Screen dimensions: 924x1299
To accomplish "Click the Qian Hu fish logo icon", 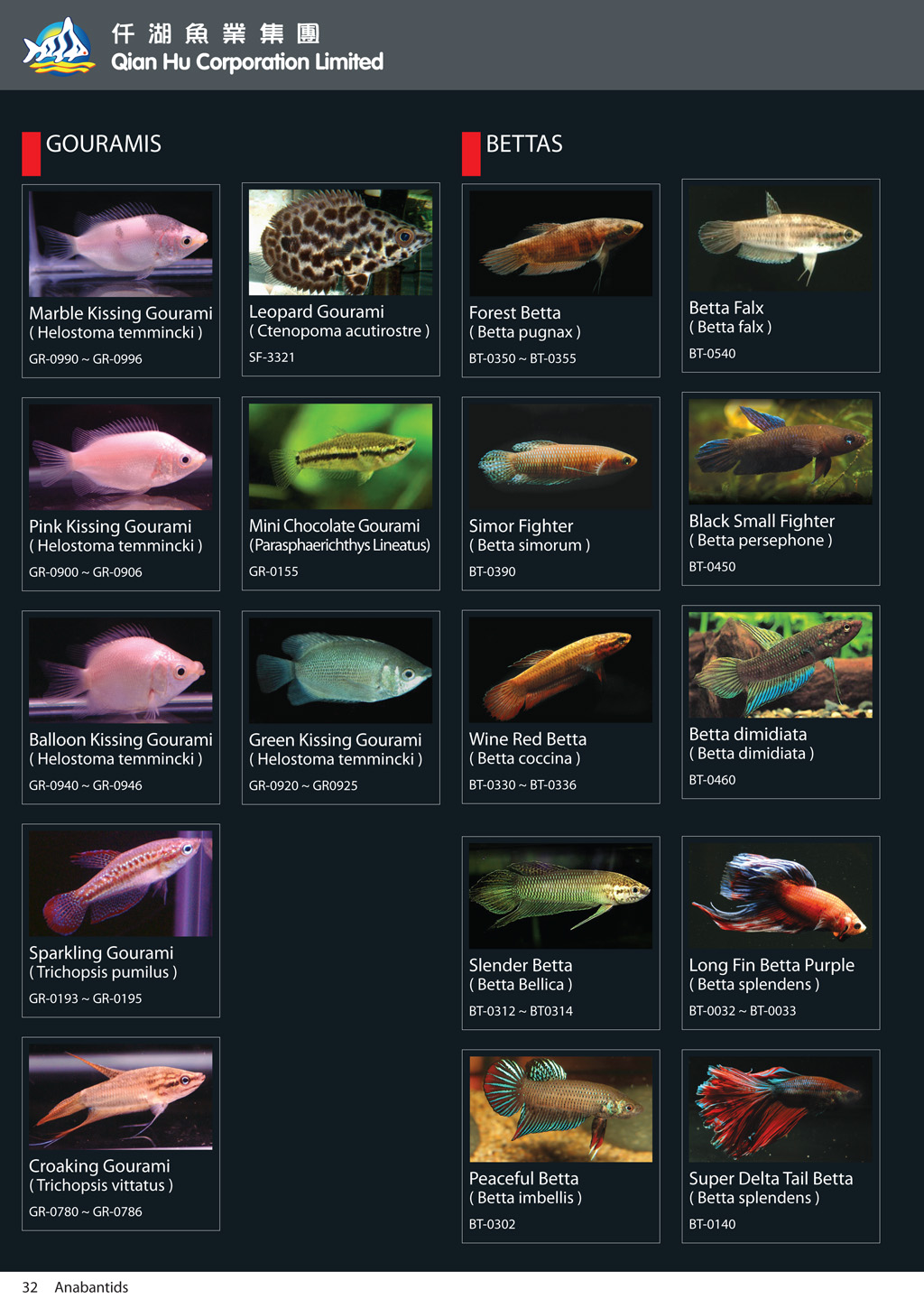I will pos(59,46).
